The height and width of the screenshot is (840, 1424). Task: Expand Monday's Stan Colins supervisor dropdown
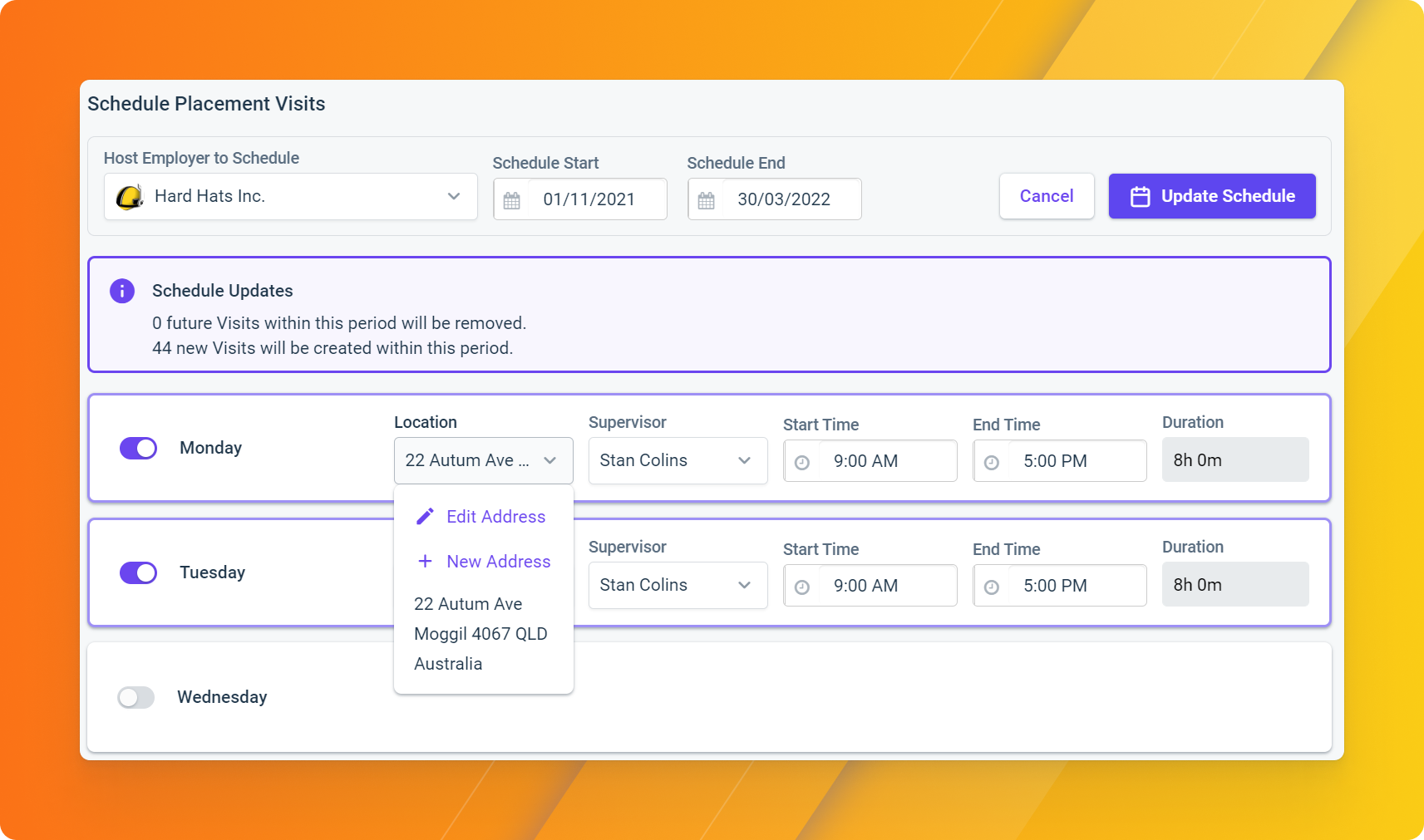tap(678, 460)
